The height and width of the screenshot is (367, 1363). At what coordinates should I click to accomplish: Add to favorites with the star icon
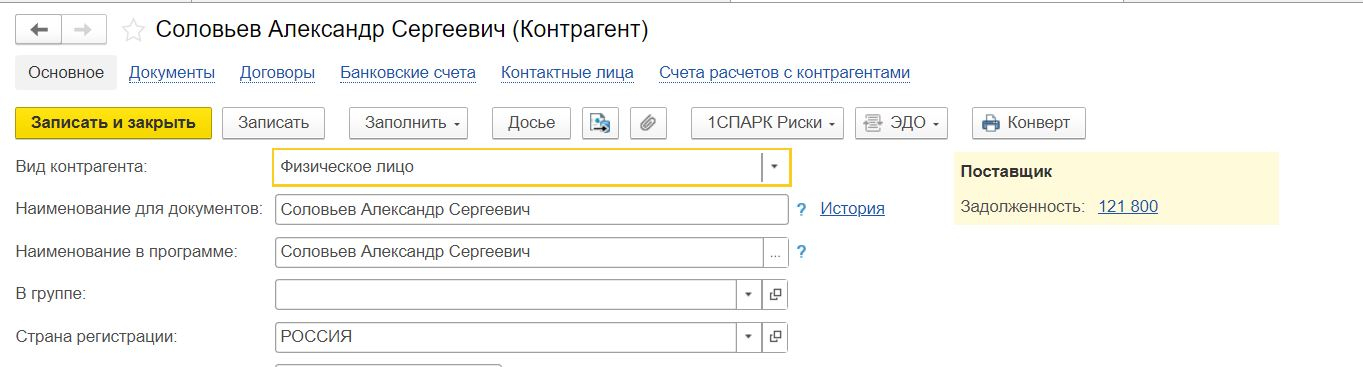133,30
